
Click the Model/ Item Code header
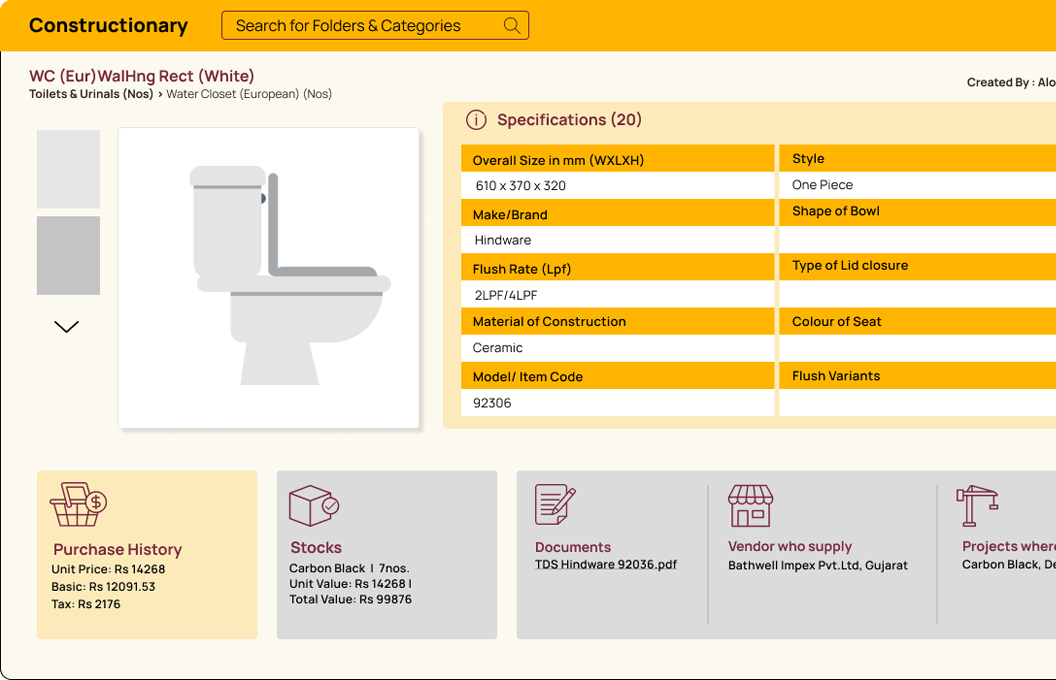[618, 376]
